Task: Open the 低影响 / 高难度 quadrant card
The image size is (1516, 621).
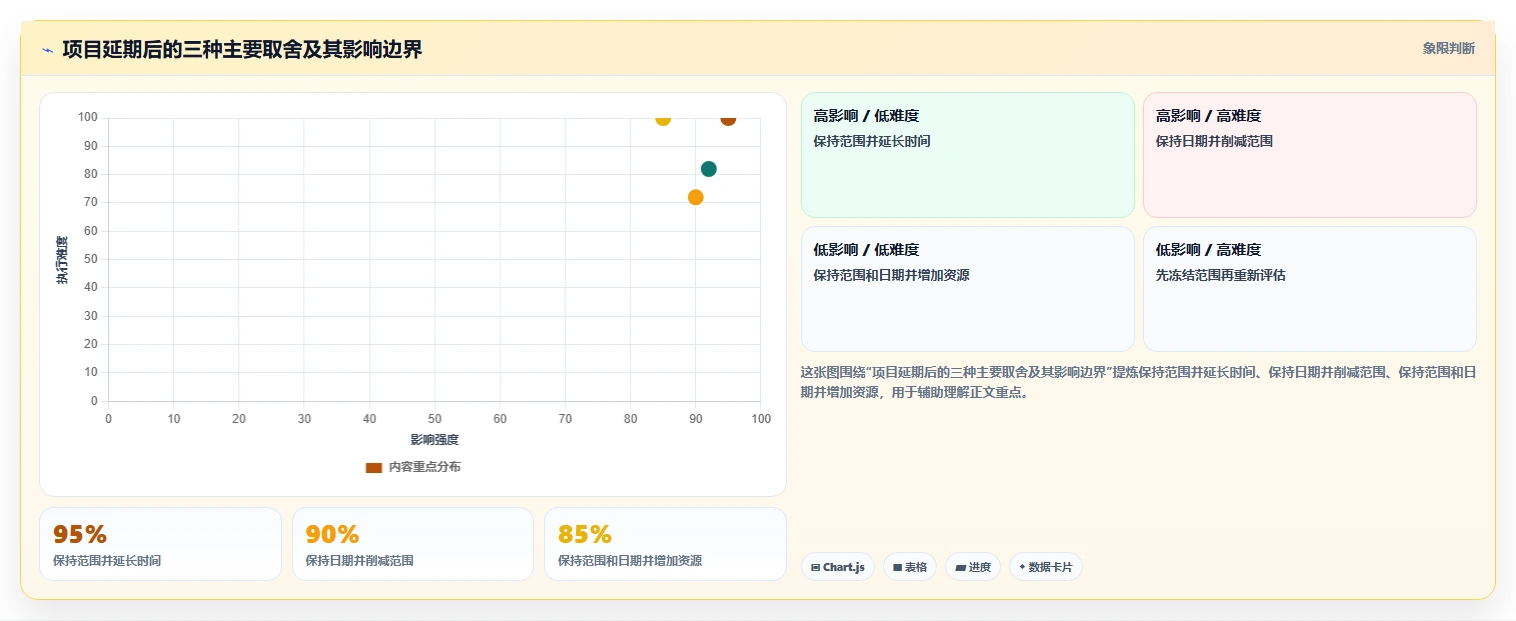Action: click(x=1310, y=289)
